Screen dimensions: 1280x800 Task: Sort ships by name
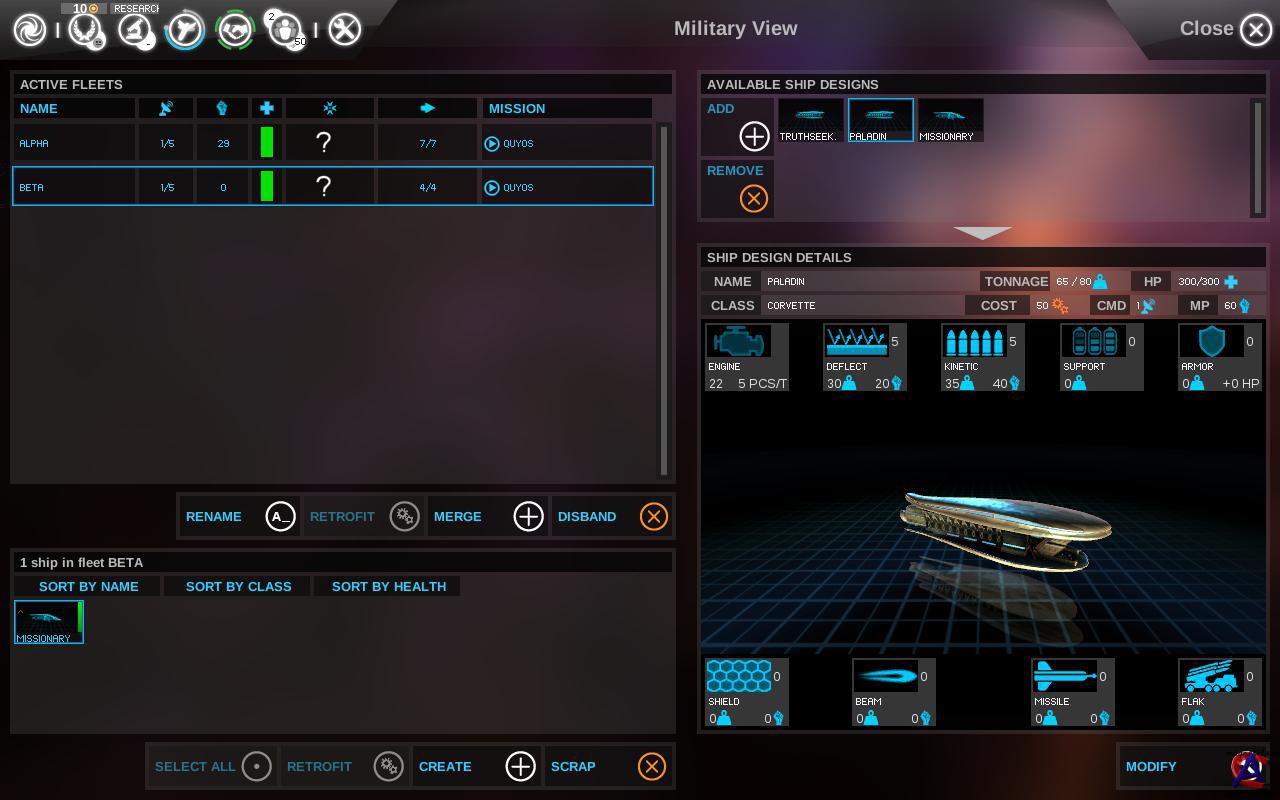point(88,586)
